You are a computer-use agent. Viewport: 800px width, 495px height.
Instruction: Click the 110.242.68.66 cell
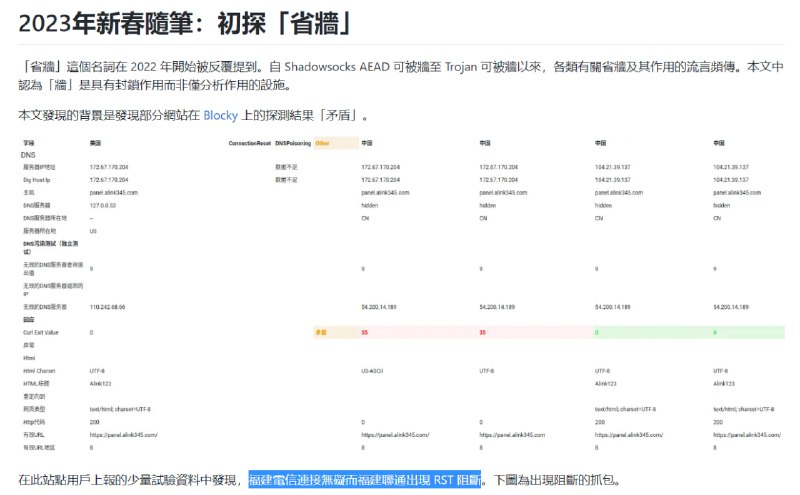[x=107, y=307]
